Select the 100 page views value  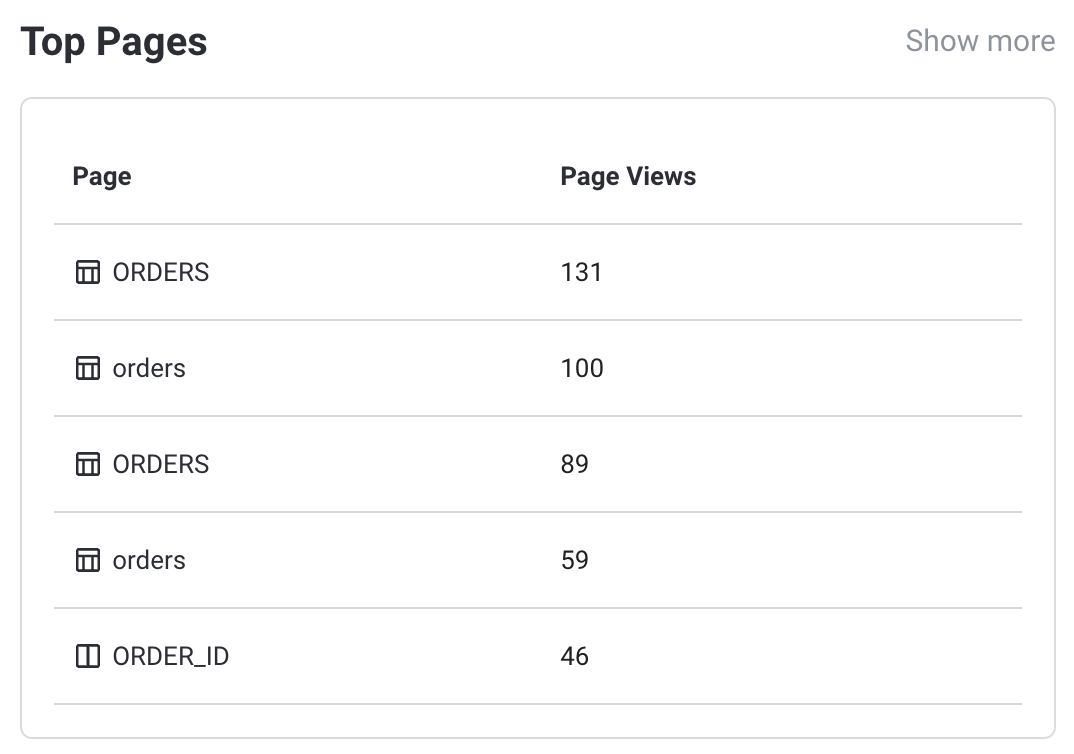pyautogui.click(x=582, y=368)
